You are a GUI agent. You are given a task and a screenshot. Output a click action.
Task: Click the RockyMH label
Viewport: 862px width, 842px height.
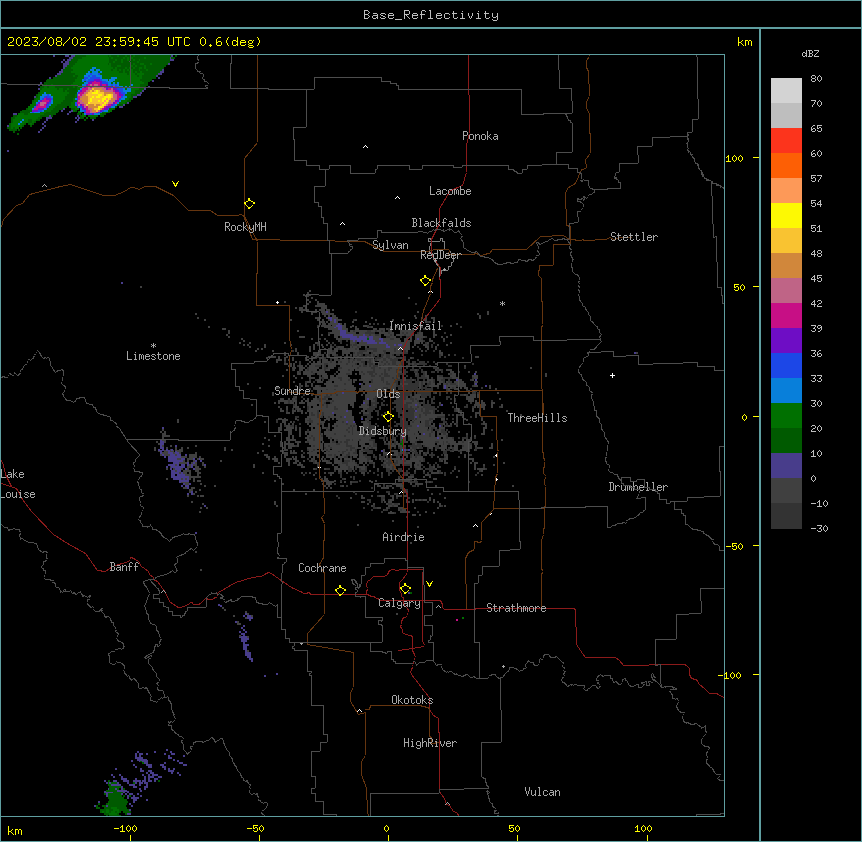245,227
